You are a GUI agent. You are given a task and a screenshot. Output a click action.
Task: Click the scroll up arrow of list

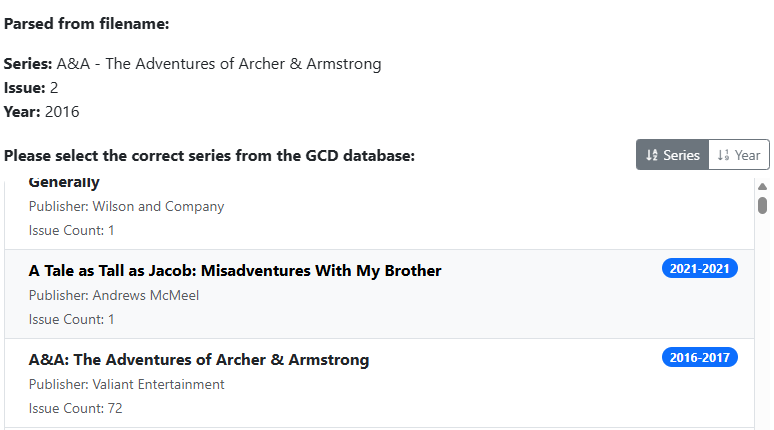click(x=762, y=186)
